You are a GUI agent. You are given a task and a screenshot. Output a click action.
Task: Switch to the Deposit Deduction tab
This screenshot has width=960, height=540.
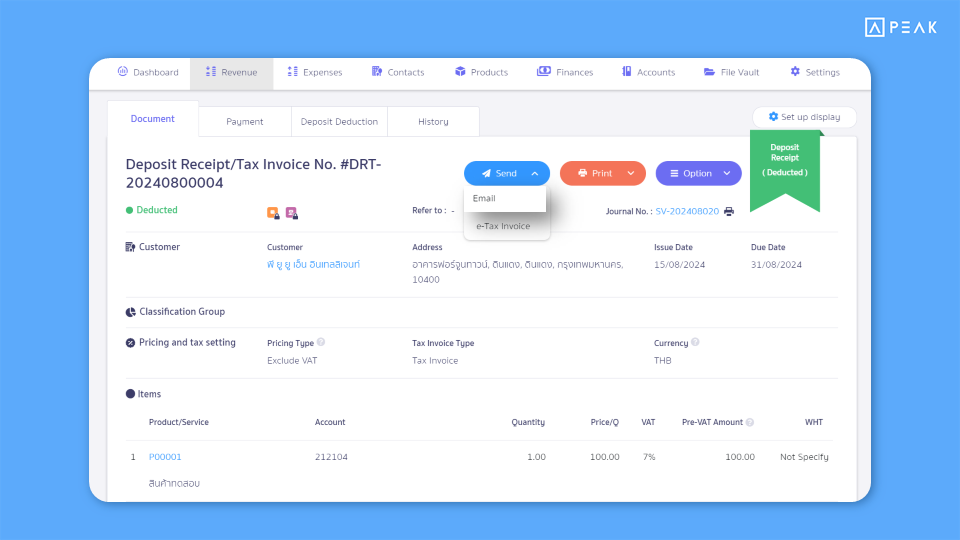tap(339, 121)
